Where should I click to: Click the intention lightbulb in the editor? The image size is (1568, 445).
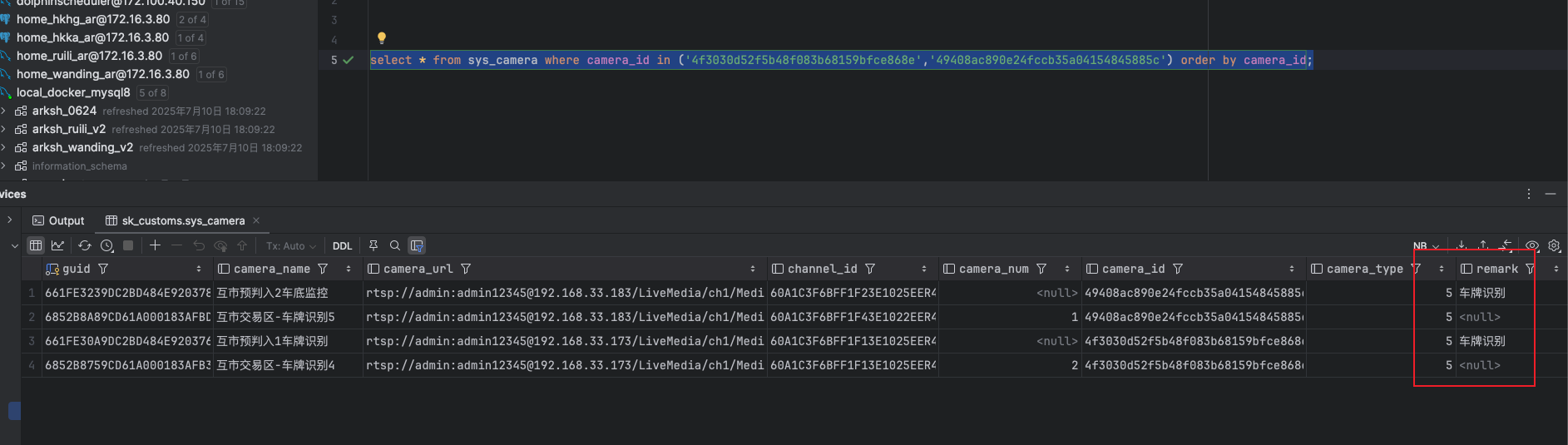point(382,37)
